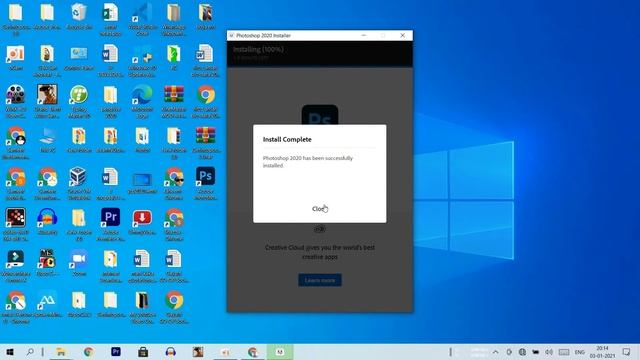Image resolution: width=640 pixels, height=360 pixels.
Task: Close the Photoshop 2020 Installer window
Action: tap(402, 36)
